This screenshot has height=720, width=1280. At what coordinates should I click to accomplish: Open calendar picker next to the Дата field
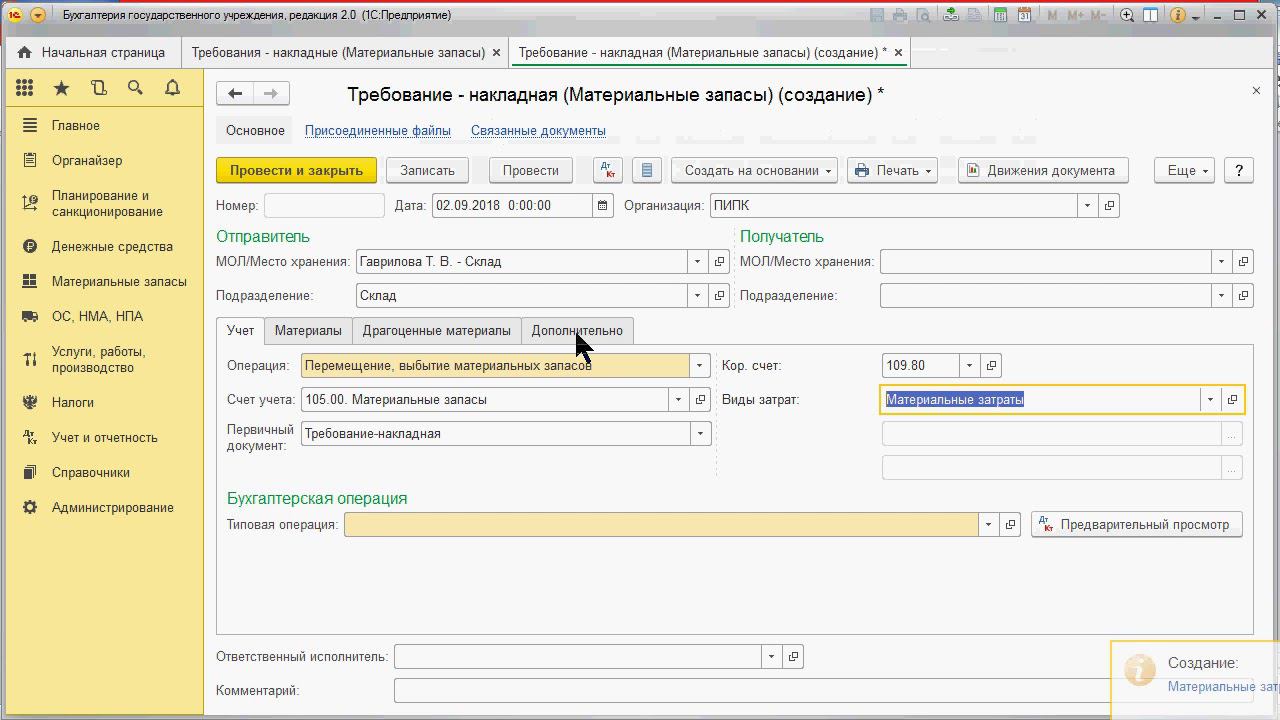(x=602, y=206)
